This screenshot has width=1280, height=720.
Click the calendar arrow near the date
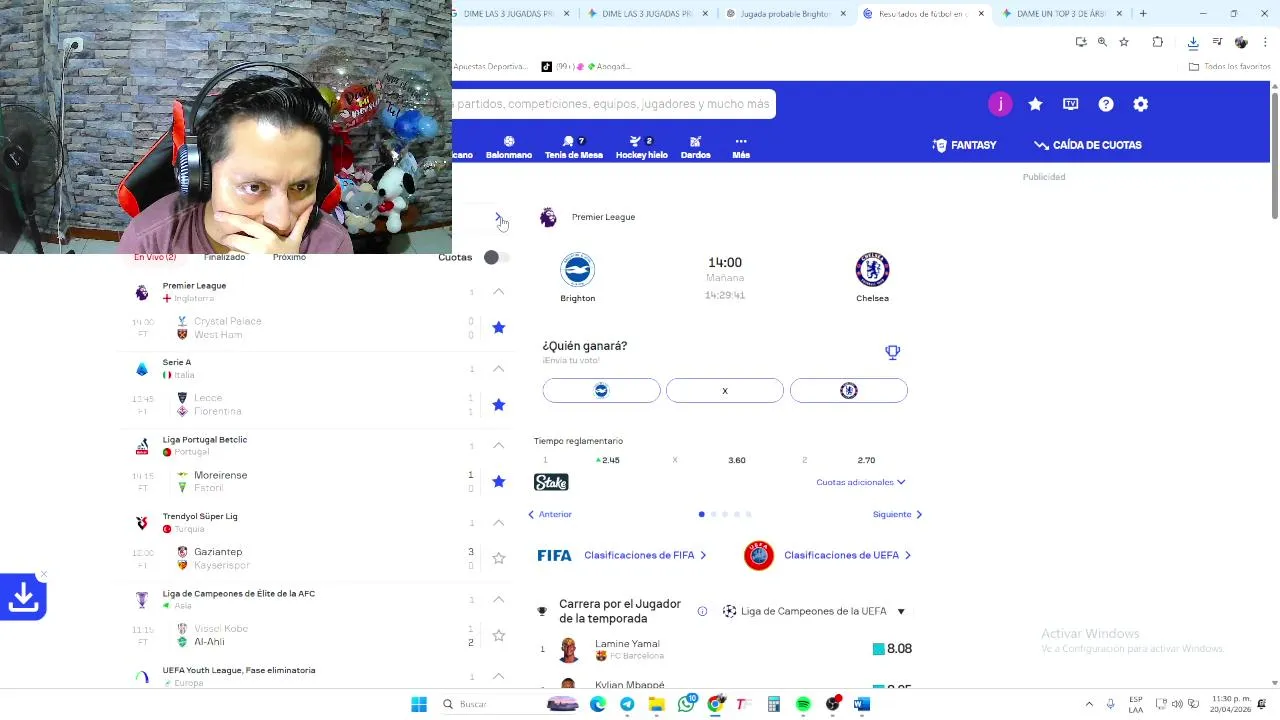point(499,217)
